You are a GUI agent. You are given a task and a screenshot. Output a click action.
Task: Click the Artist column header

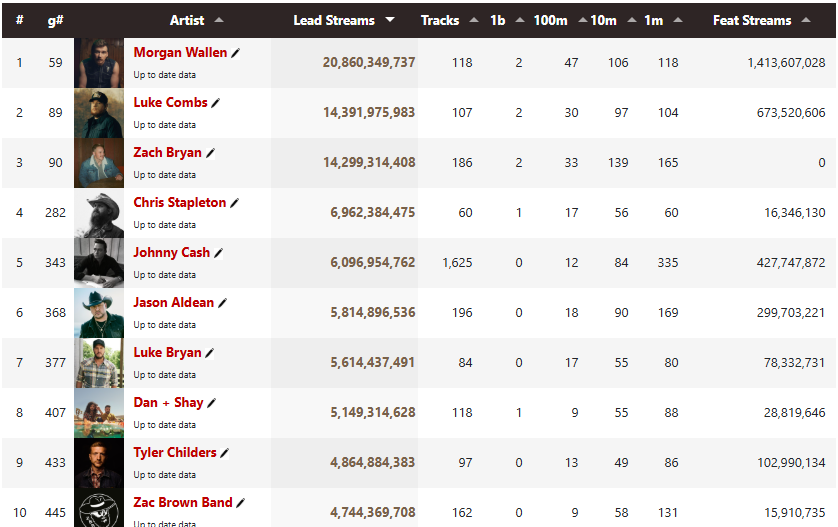[x=187, y=20]
